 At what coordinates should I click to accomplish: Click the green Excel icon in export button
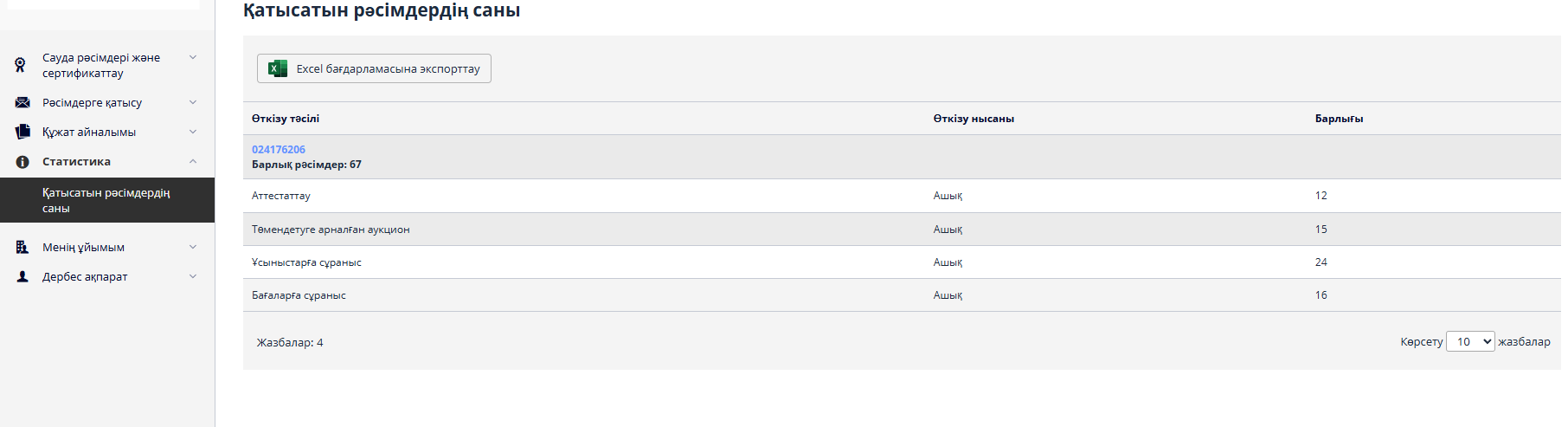coord(278,68)
